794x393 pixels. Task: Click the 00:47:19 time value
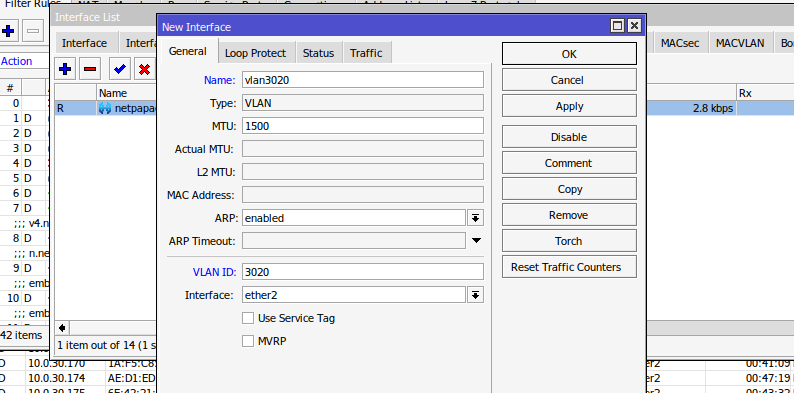point(768,378)
